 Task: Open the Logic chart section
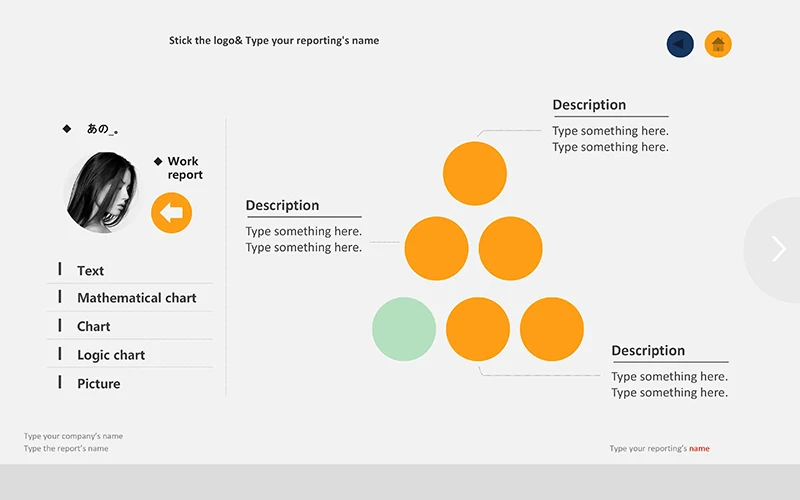pos(110,355)
